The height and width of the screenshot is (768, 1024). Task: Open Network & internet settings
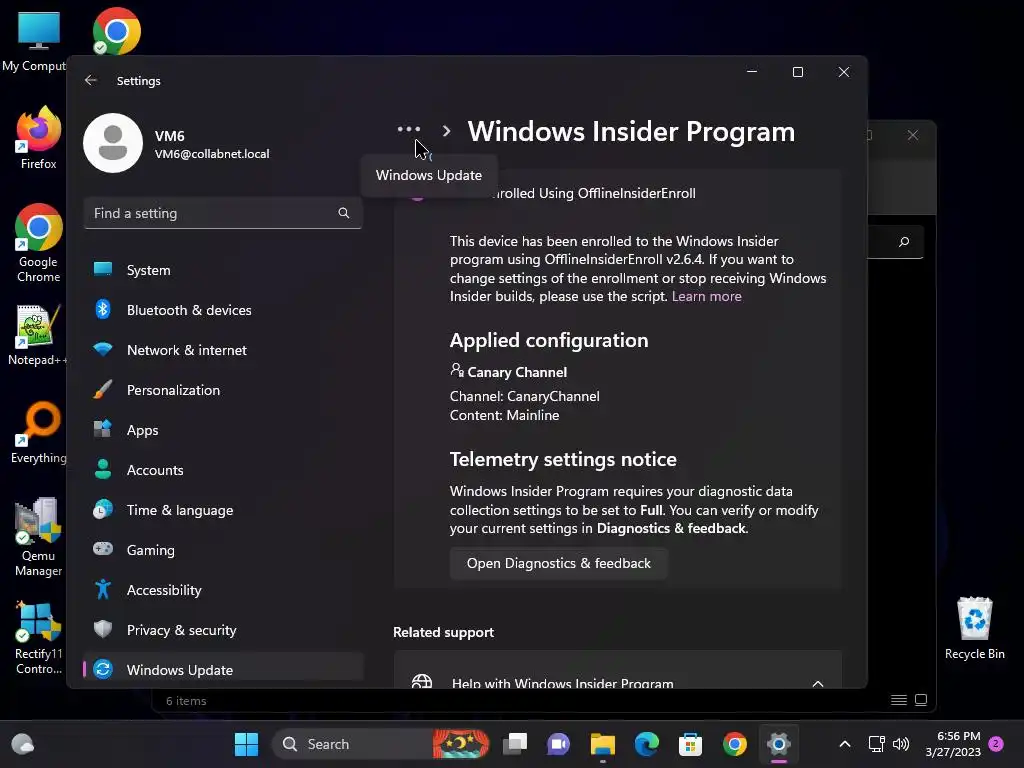223,350
